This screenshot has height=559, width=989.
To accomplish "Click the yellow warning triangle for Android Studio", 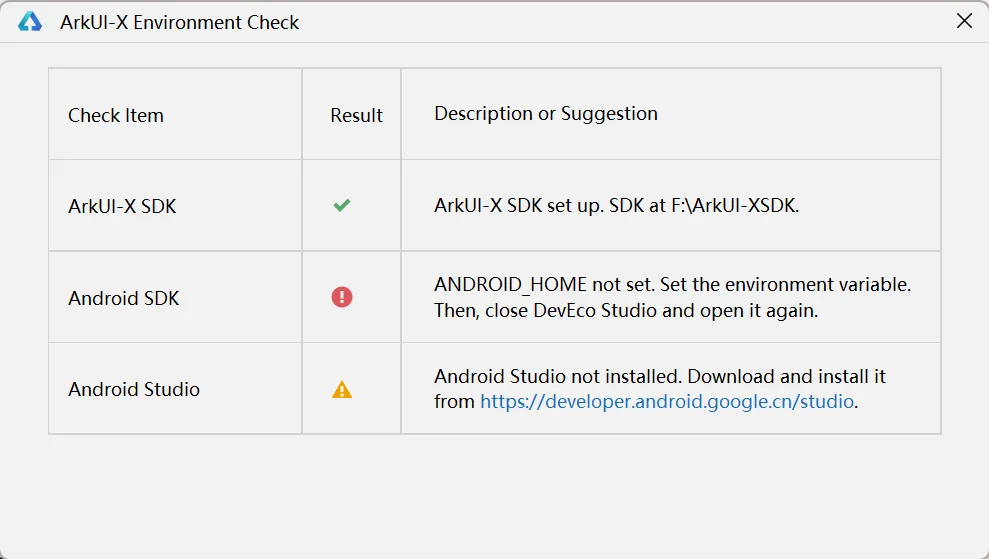I will tap(342, 389).
